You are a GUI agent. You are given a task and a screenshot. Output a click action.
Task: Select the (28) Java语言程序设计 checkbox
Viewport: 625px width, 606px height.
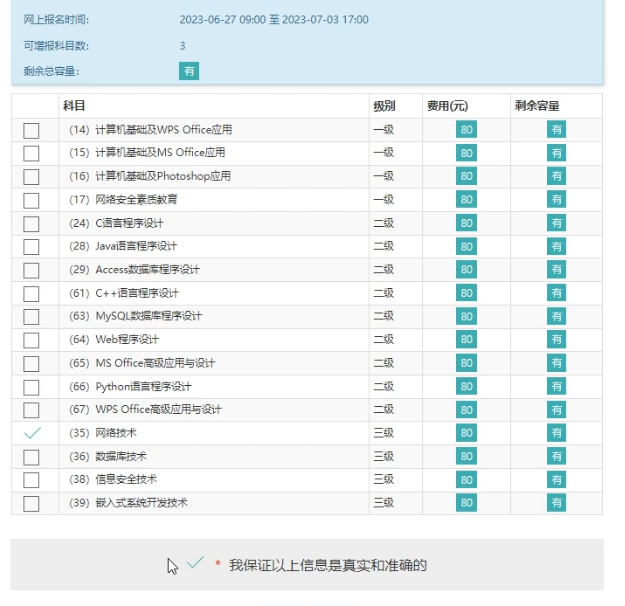pos(31,247)
